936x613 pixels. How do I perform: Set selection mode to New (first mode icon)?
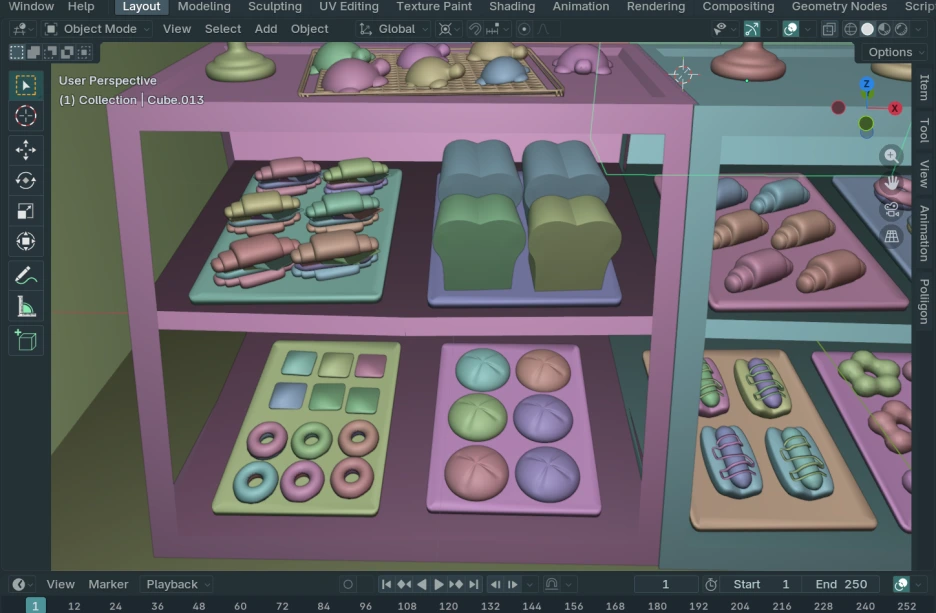coord(17,53)
